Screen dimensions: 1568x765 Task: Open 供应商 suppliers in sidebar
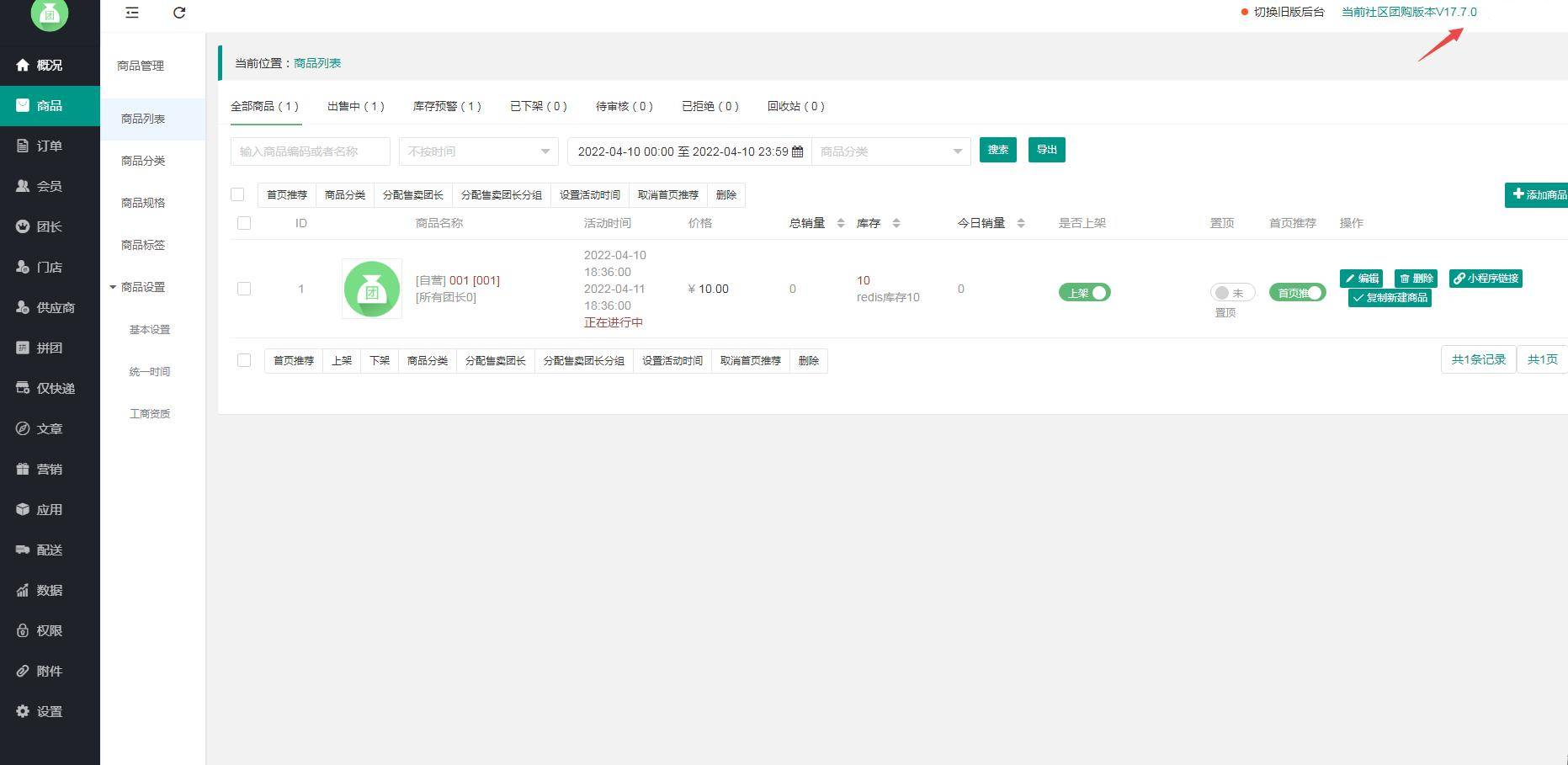(50, 307)
